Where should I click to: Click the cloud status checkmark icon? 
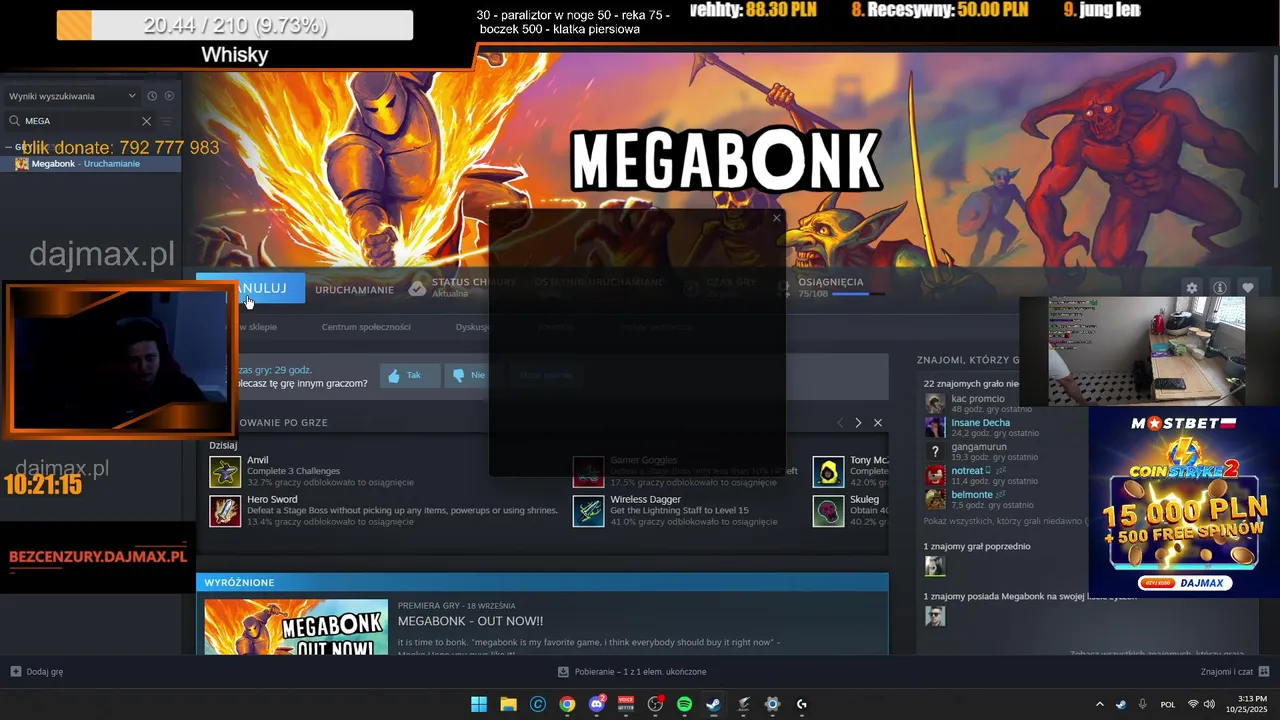pyautogui.click(x=418, y=288)
